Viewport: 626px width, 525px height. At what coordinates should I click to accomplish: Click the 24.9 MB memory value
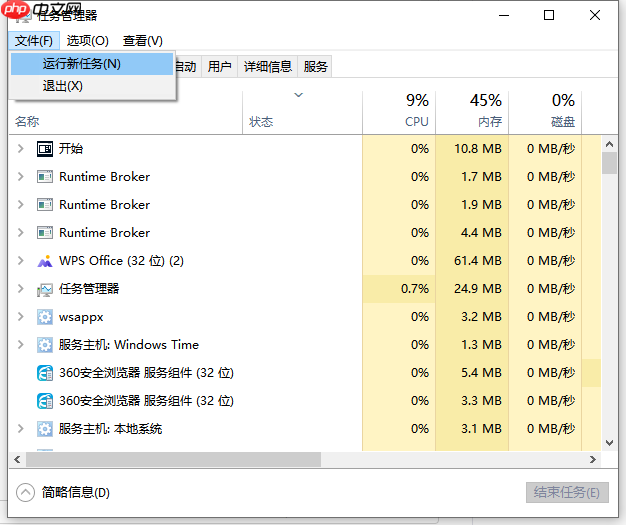click(x=478, y=289)
